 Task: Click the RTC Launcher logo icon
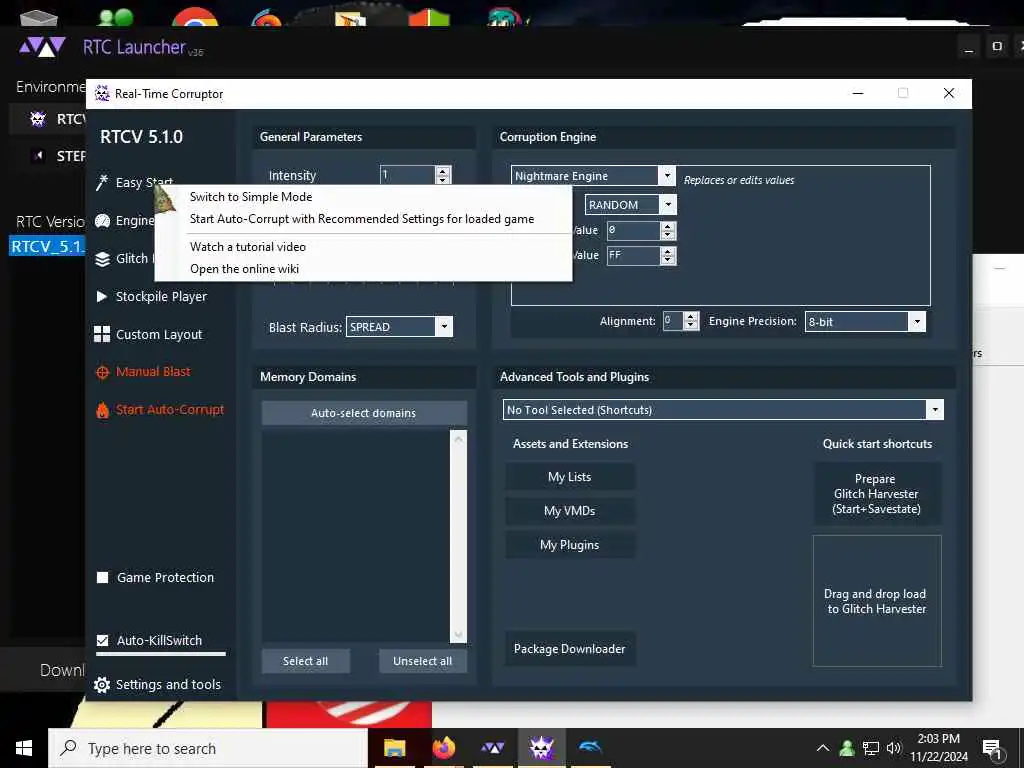click(42, 47)
